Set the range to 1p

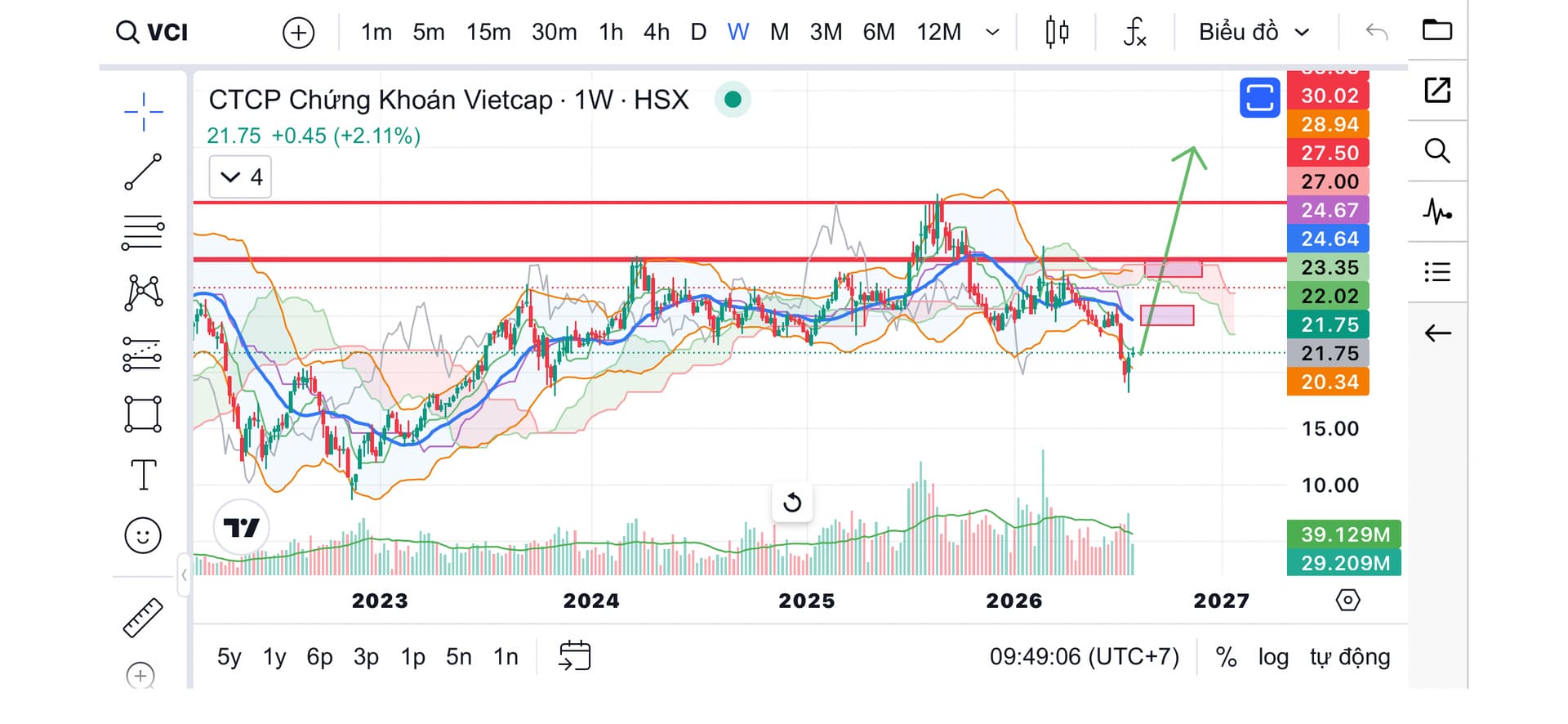tap(412, 657)
